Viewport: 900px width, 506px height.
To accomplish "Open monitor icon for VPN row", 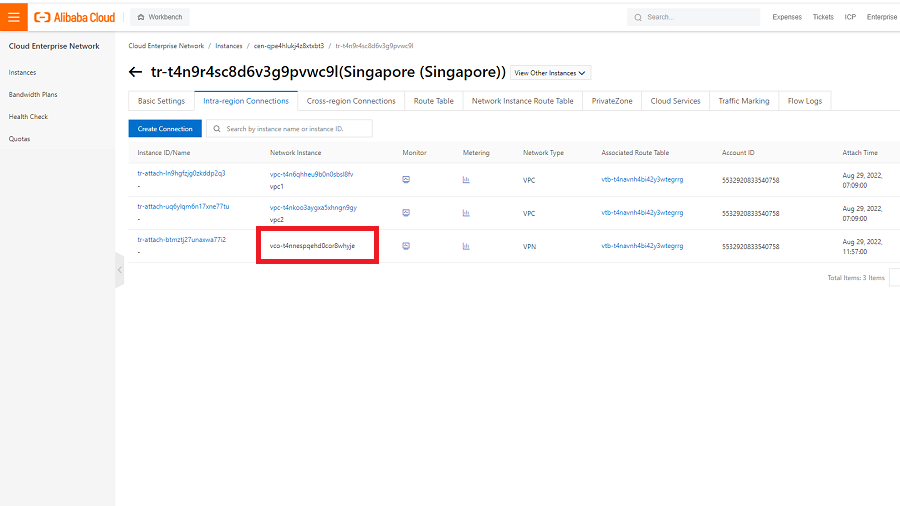I will coord(406,245).
